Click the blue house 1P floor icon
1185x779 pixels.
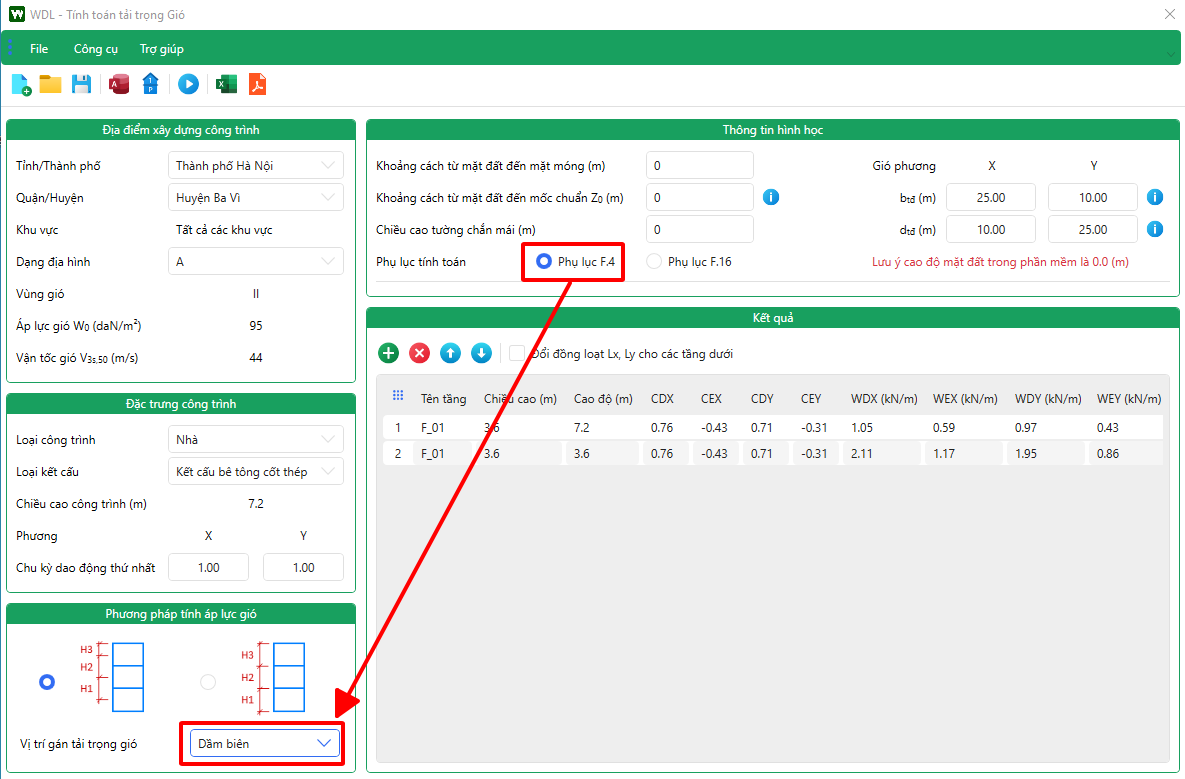[x=150, y=84]
